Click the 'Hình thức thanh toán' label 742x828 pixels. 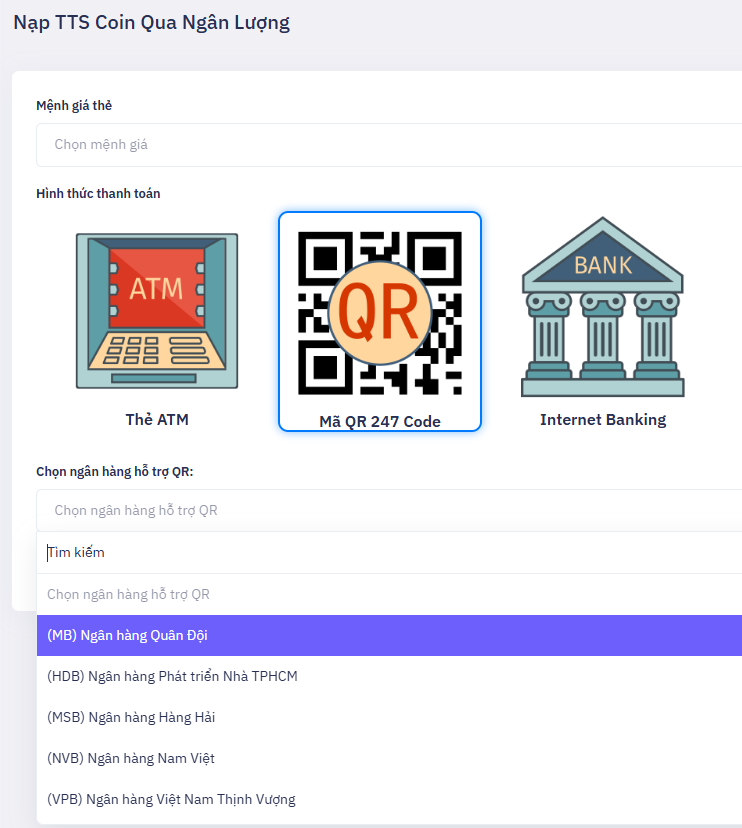click(98, 193)
